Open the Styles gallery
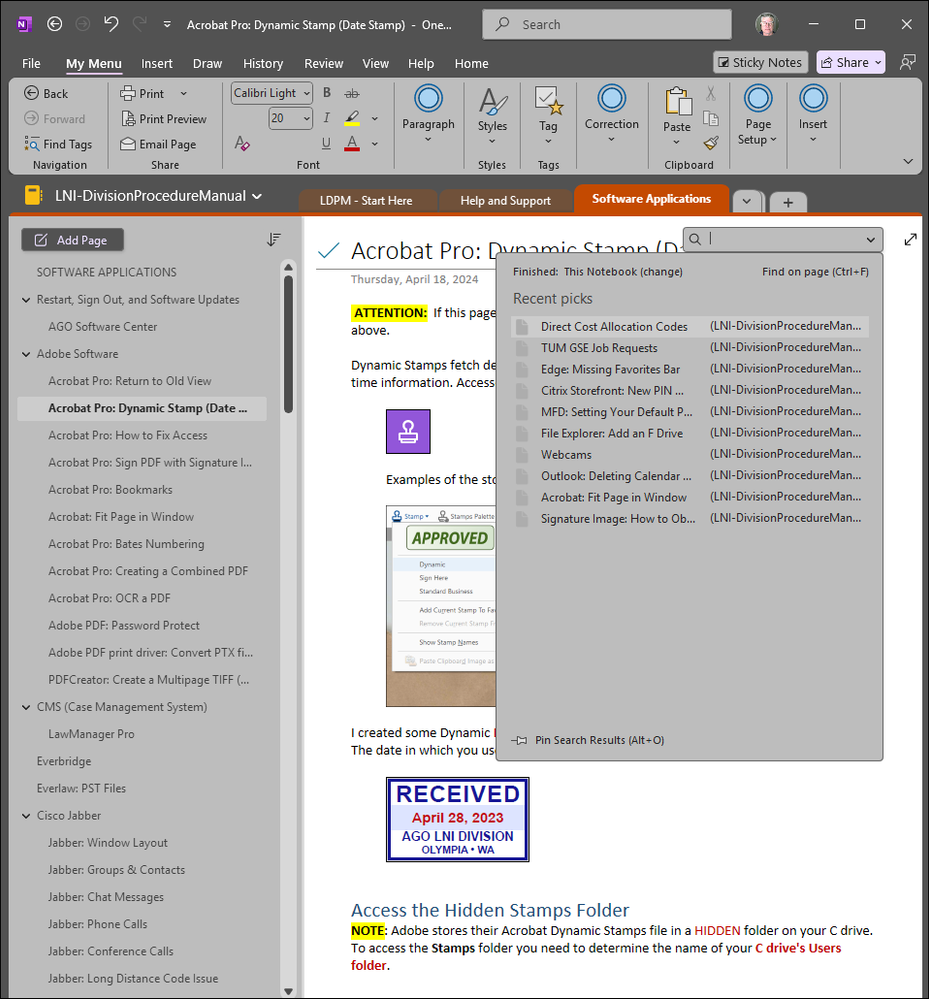The width and height of the screenshot is (929, 999). (493, 115)
